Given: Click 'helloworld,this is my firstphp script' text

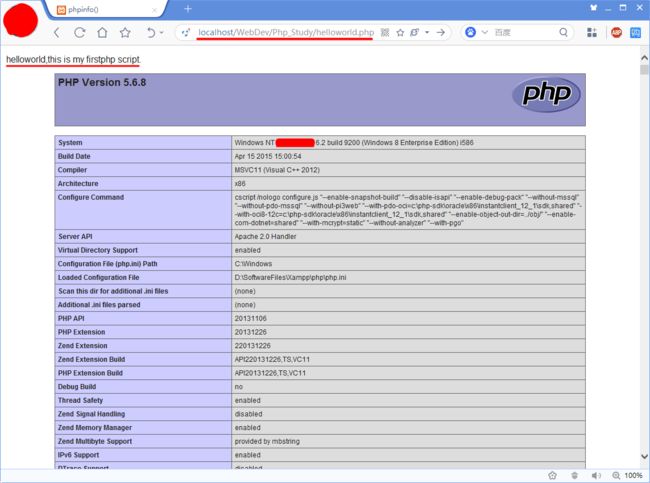Looking at the screenshot, I should tap(73, 59).
